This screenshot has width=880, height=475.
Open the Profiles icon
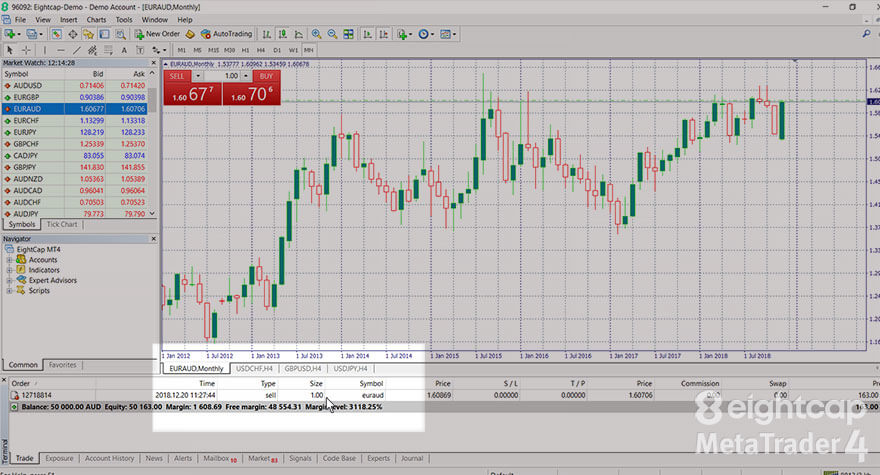pyautogui.click(x=32, y=34)
